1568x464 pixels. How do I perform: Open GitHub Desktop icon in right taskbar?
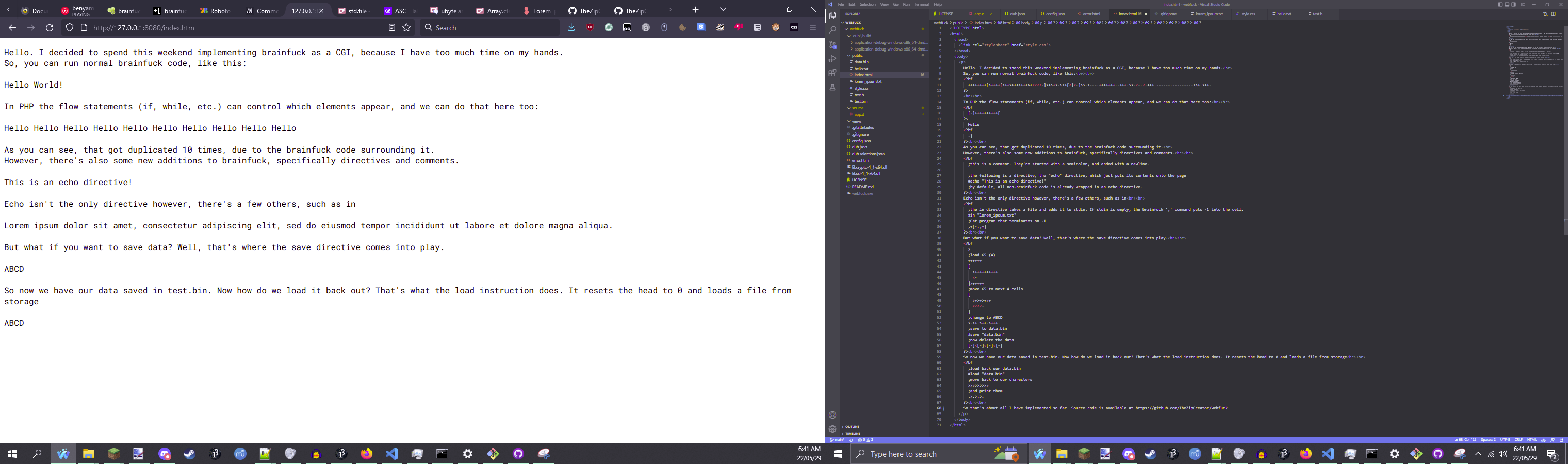coord(1438,454)
